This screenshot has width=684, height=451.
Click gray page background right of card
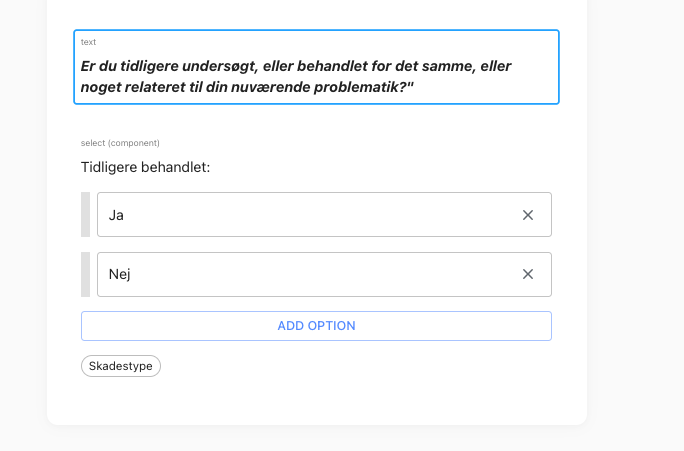tap(635, 218)
